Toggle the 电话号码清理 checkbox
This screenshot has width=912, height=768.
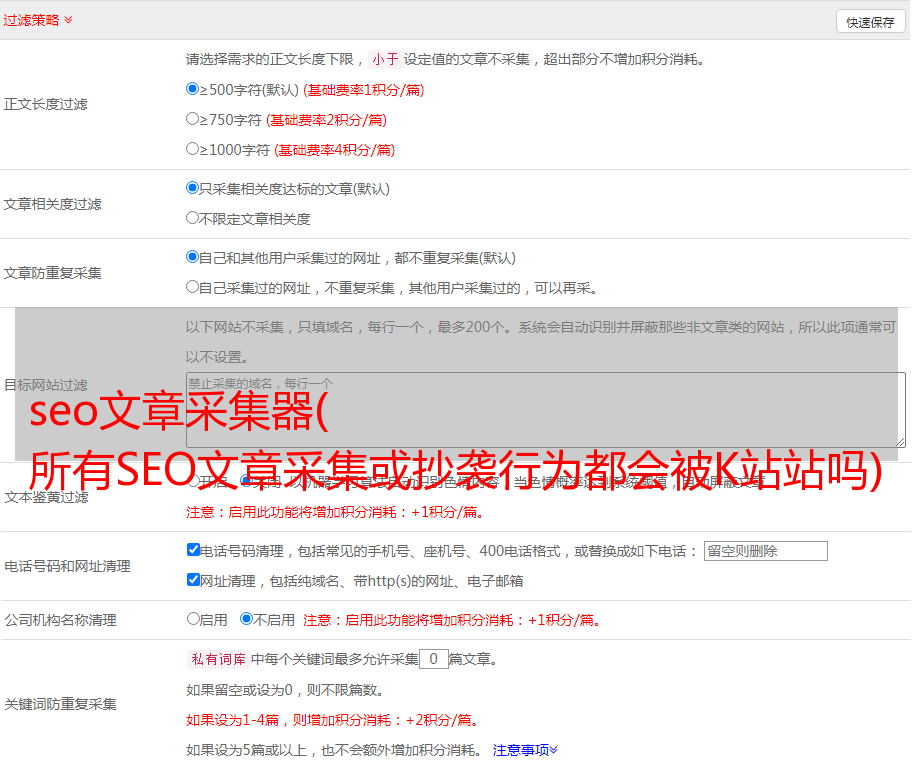click(x=193, y=550)
